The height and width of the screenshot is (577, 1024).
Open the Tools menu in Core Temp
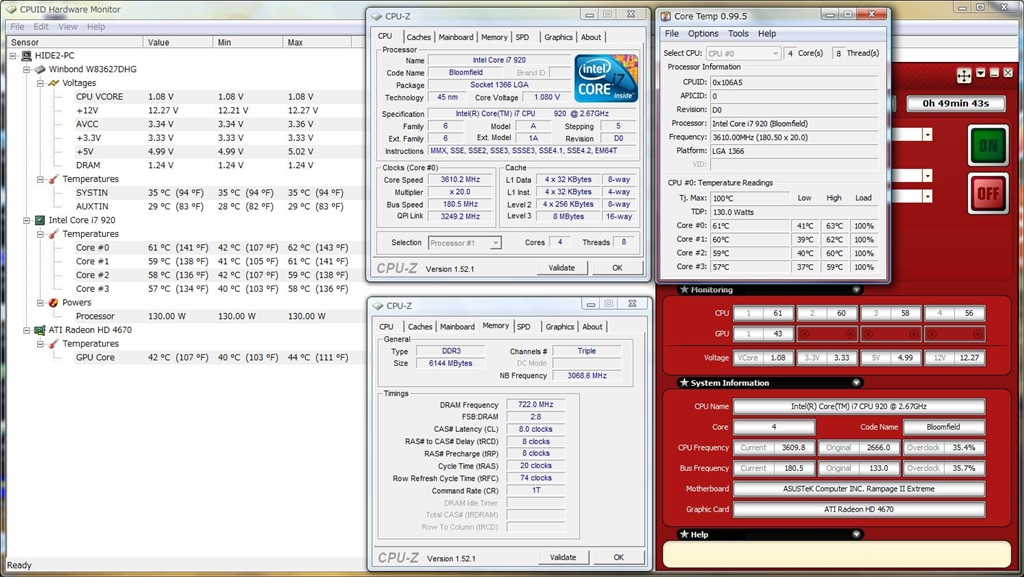(738, 34)
